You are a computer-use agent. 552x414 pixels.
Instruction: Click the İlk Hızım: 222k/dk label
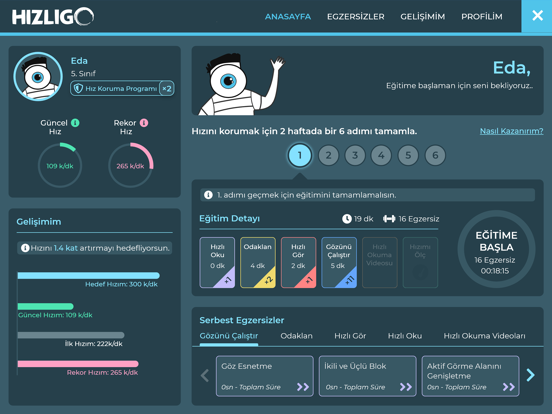[94, 344]
